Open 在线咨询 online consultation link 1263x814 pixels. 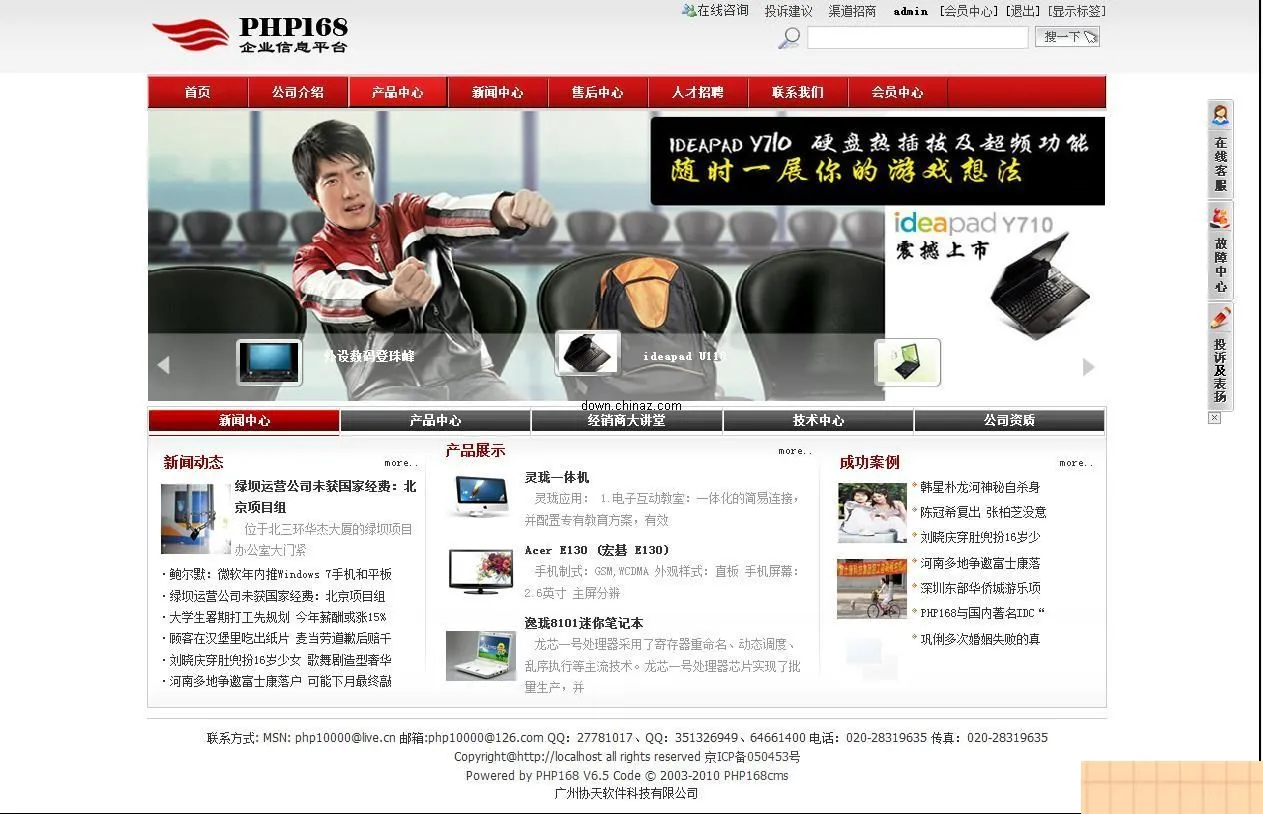click(715, 11)
